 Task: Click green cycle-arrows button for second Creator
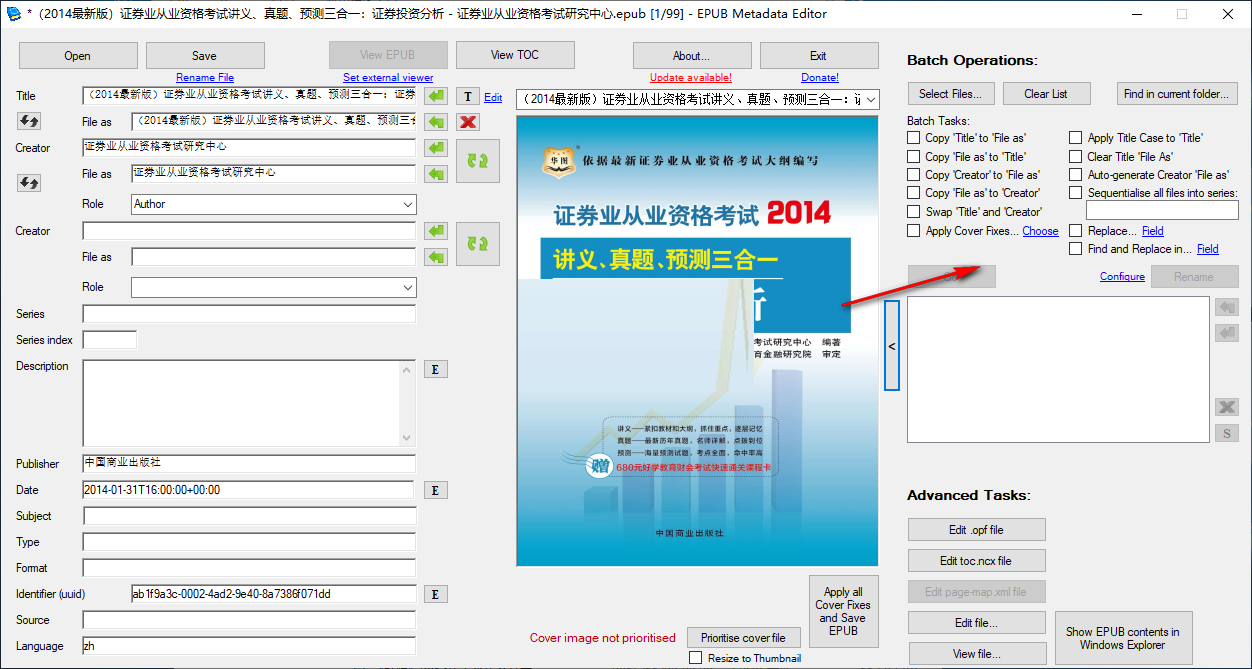(x=478, y=244)
